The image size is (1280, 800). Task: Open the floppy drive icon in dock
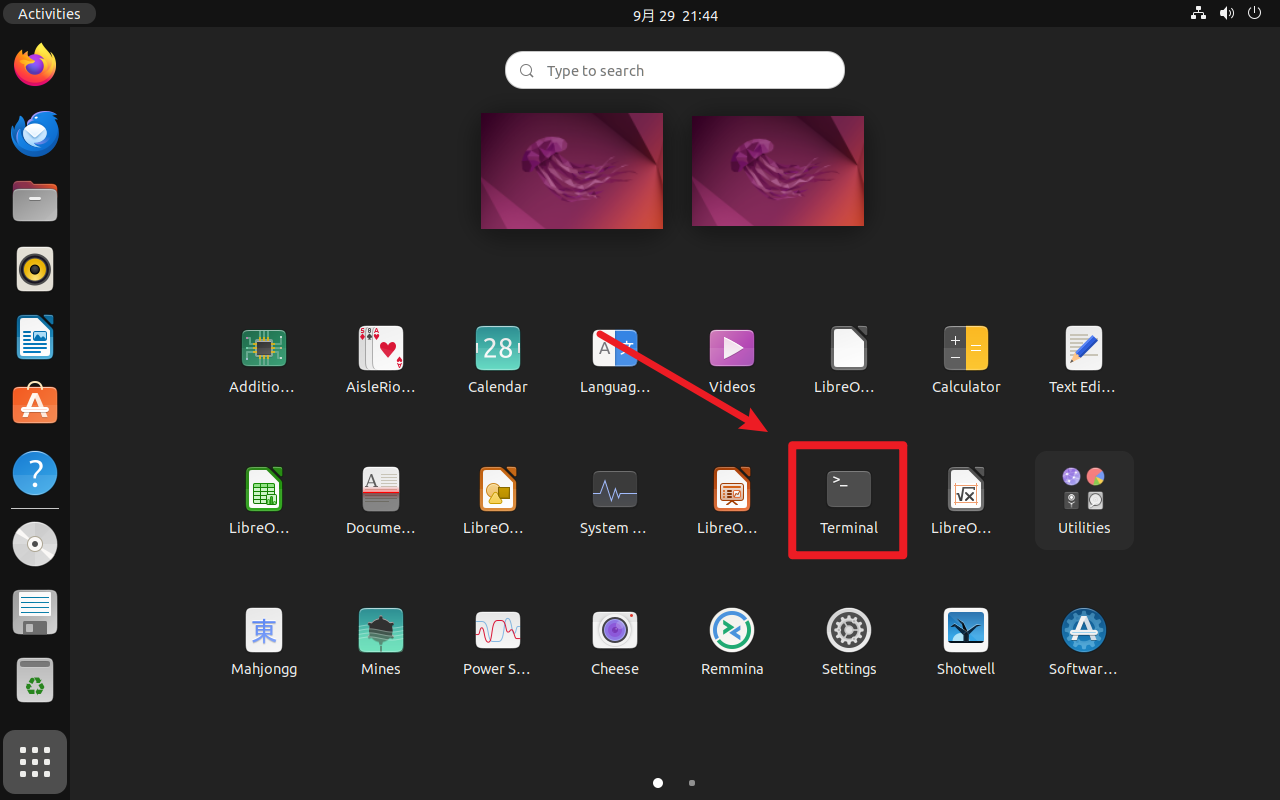[x=35, y=612]
